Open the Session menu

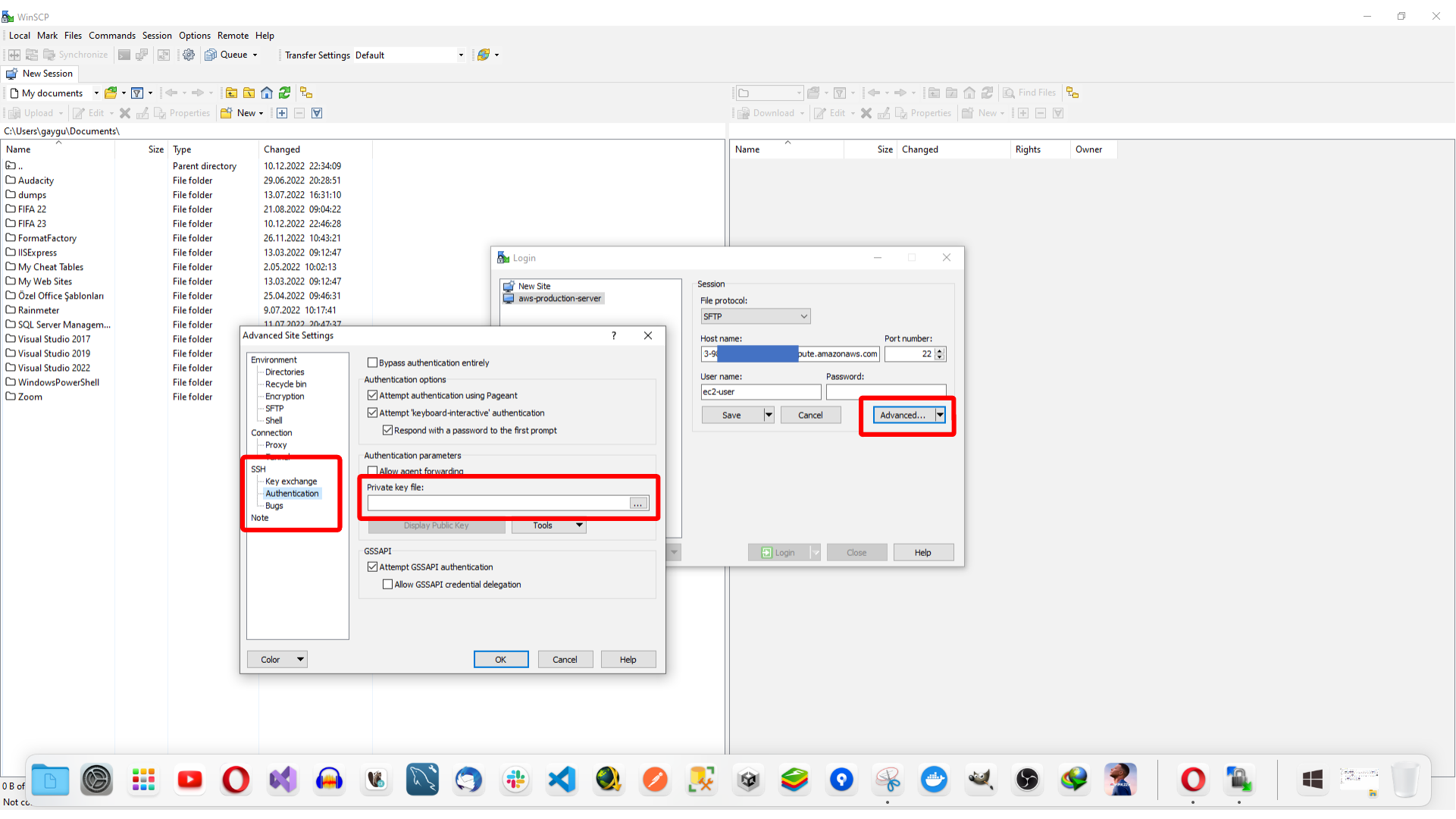[x=157, y=36]
